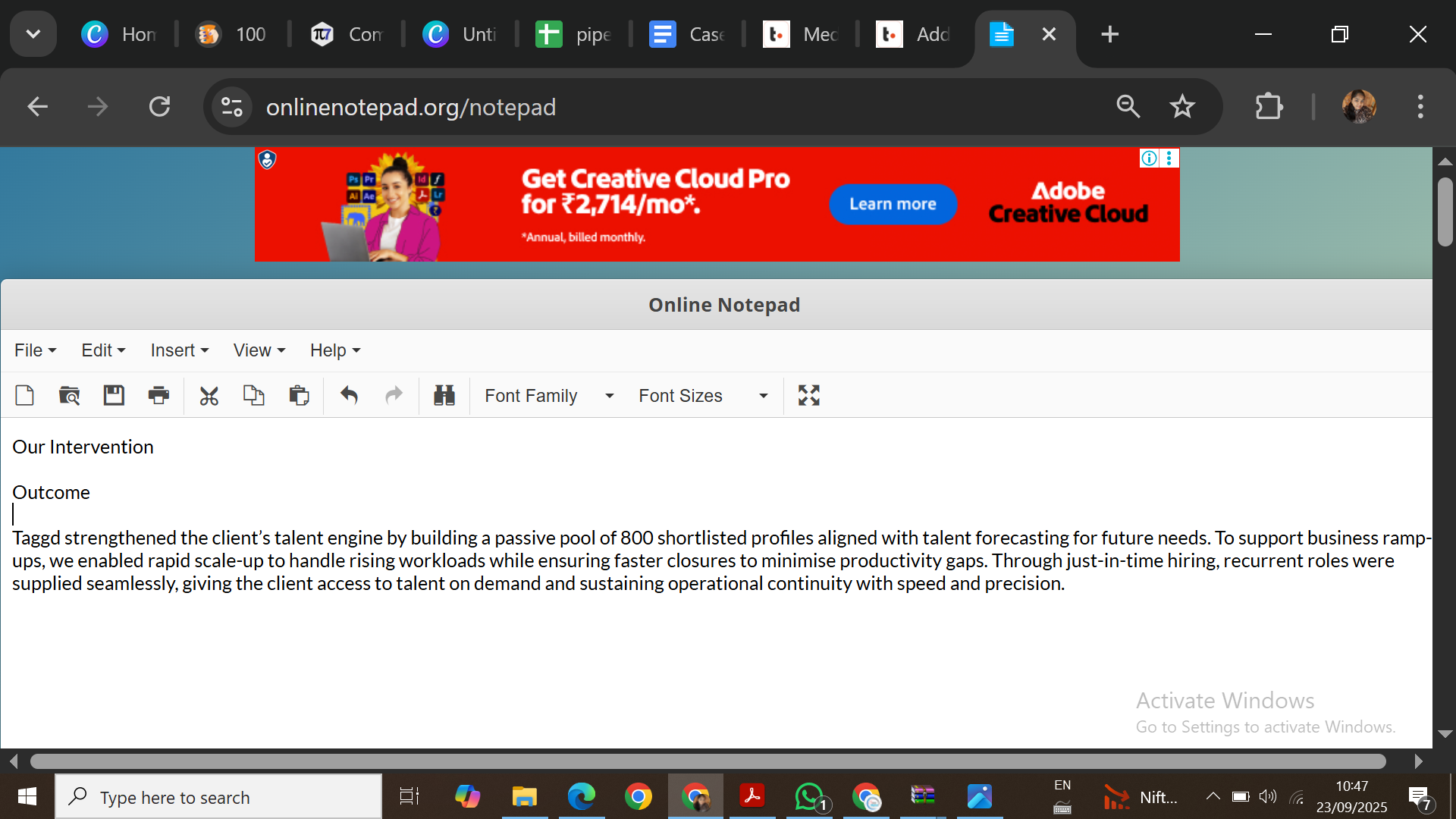The image size is (1456, 819).
Task: Expand the Font Sizes dropdown
Action: point(703,396)
